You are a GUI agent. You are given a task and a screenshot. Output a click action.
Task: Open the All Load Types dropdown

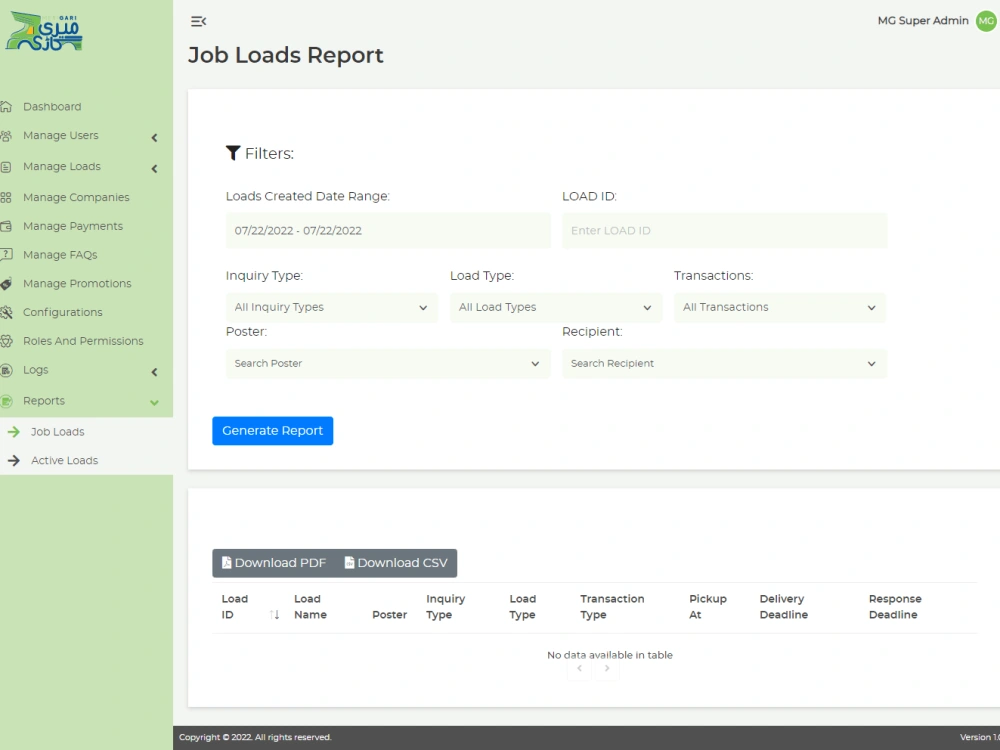(556, 307)
